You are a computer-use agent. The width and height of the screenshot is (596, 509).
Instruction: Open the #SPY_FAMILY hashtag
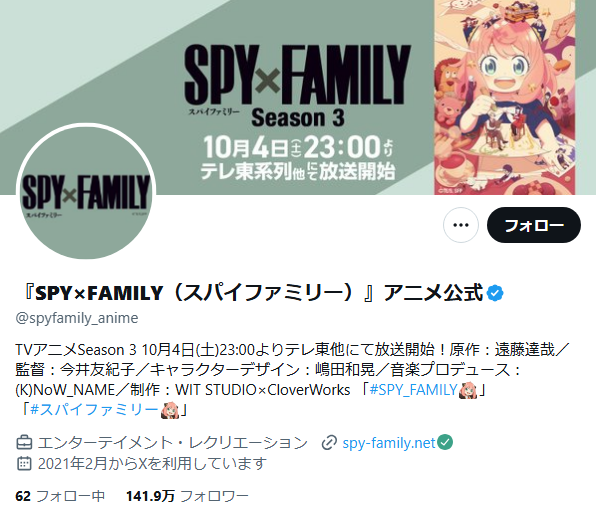(413, 390)
